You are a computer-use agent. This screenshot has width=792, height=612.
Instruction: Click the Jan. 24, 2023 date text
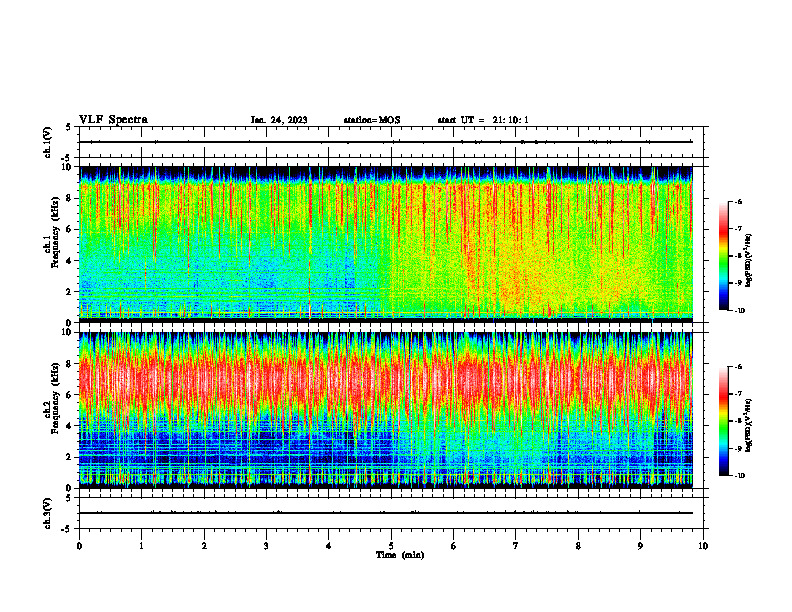pyautogui.click(x=279, y=120)
